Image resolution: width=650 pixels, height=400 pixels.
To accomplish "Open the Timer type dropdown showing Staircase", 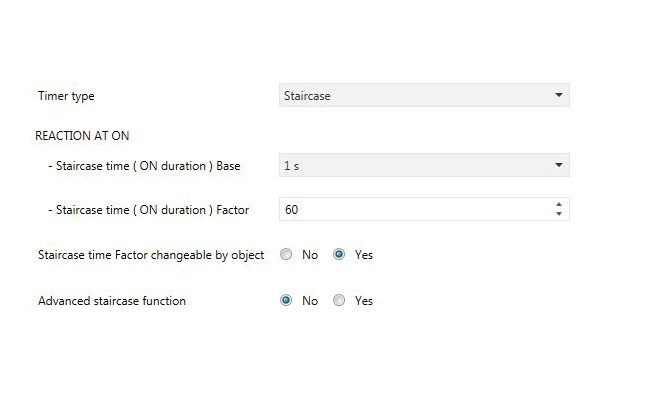I will [x=423, y=96].
